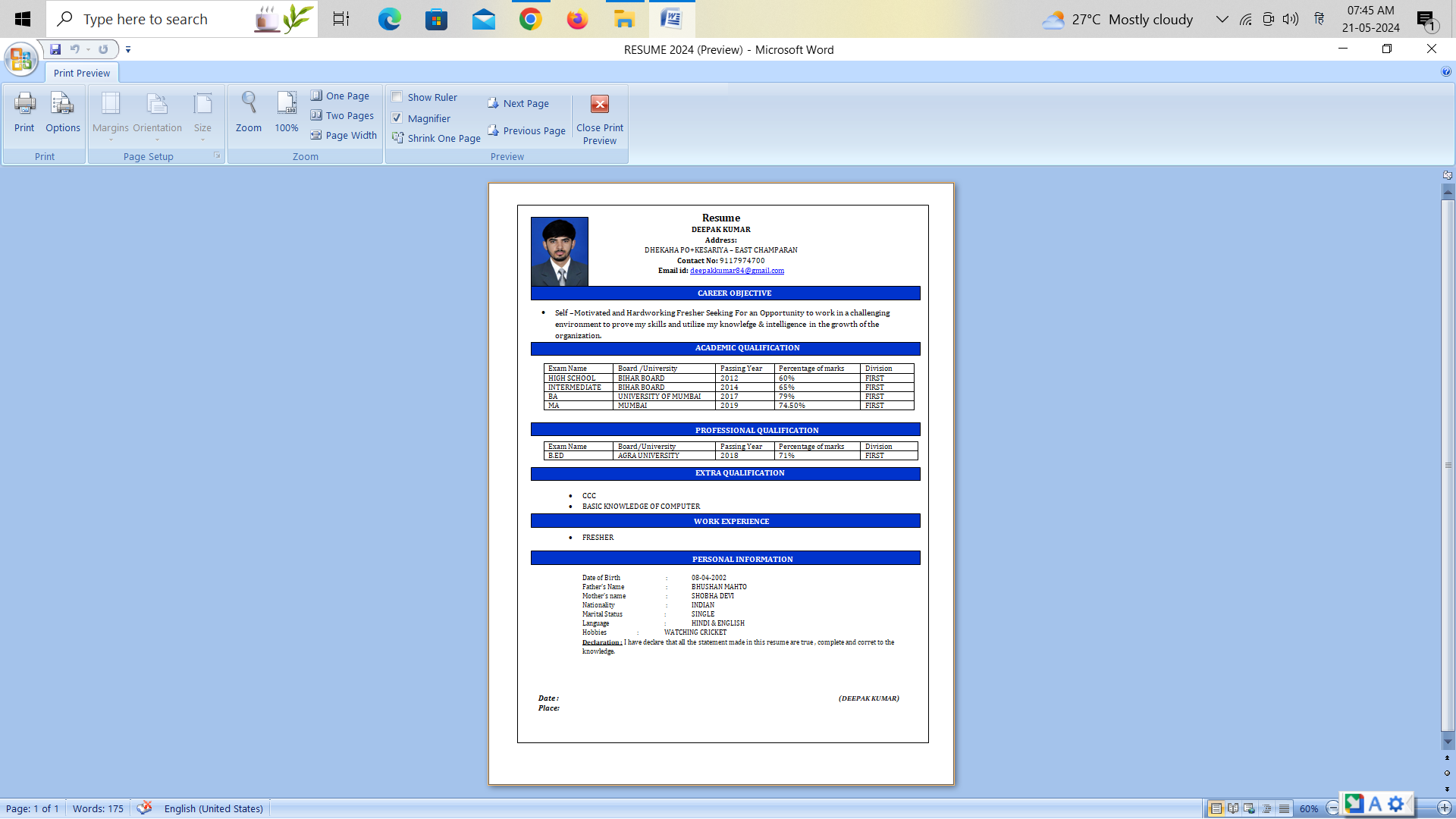The height and width of the screenshot is (819, 1456).
Task: Open the Windows Start menu
Action: click(23, 19)
